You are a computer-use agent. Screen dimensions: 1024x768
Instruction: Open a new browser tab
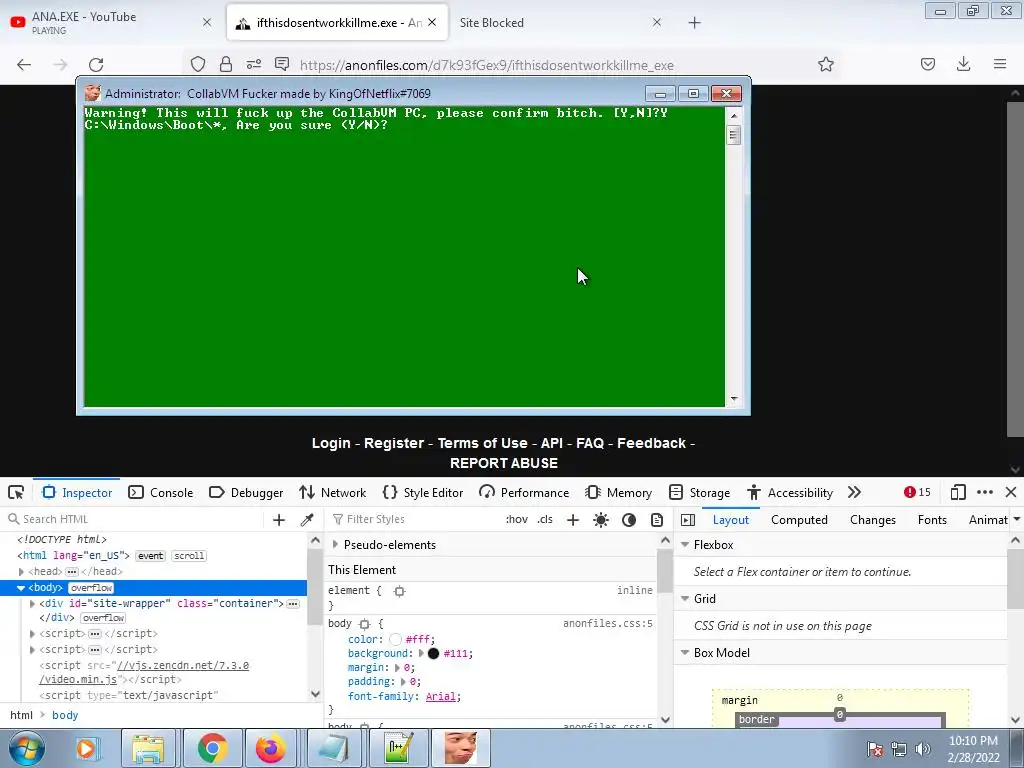click(x=694, y=23)
